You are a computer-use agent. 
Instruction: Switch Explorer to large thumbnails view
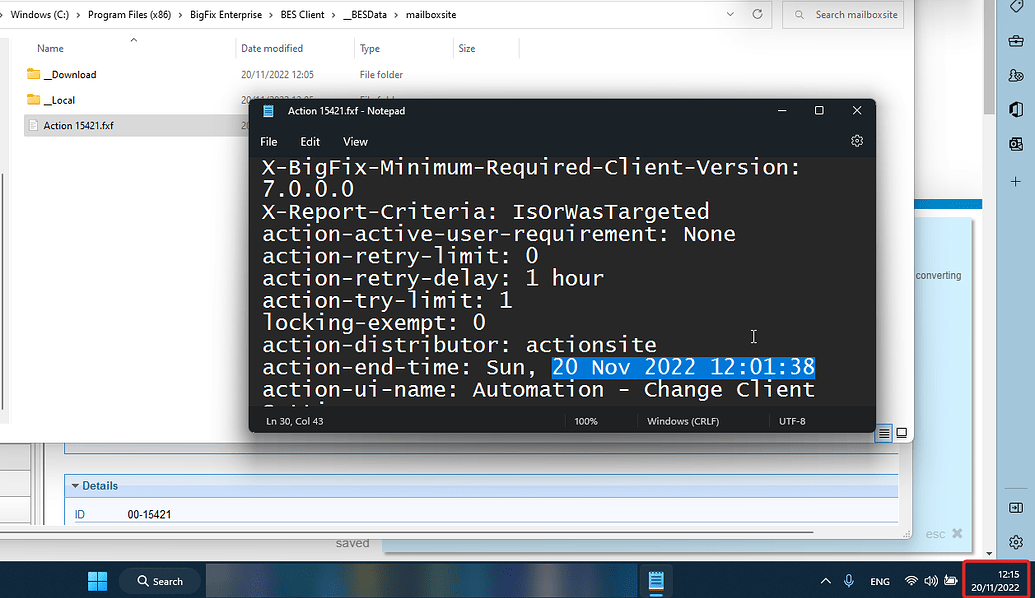coord(902,433)
